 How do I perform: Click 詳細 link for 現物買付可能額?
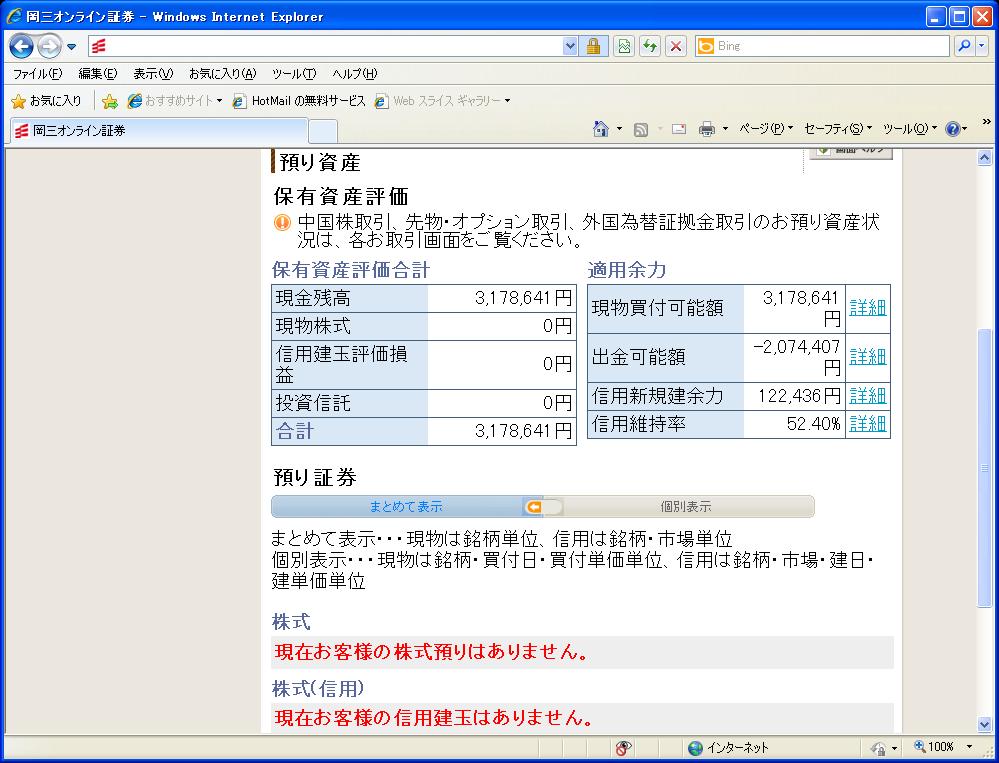coord(867,308)
